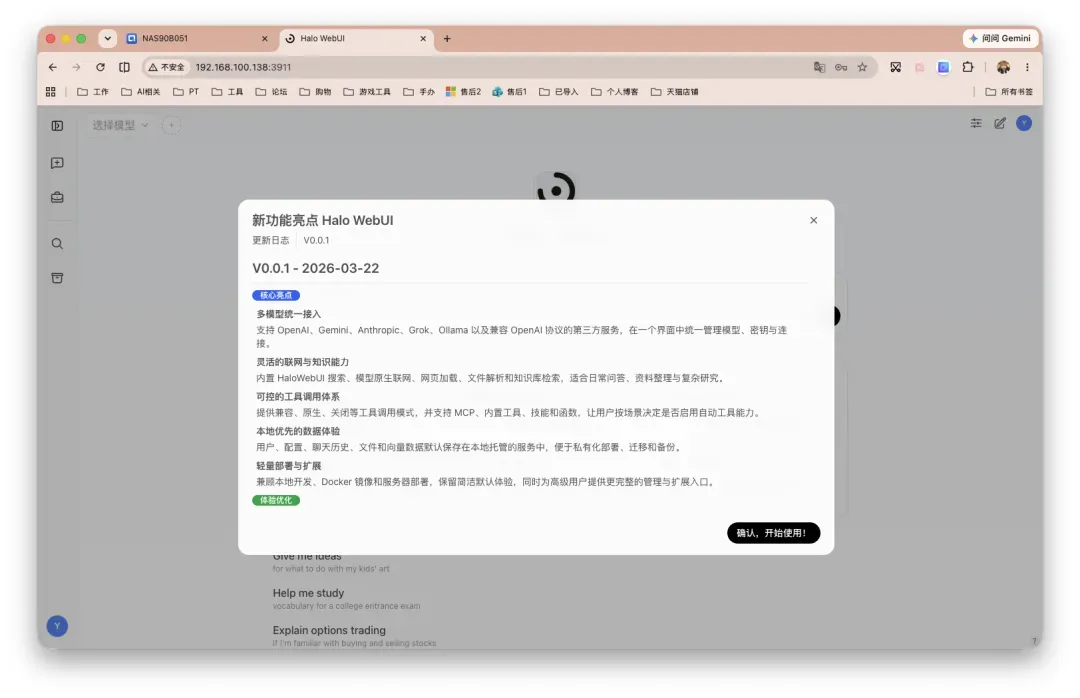This screenshot has height=698, width=1080.
Task: Click the user avatar at sidebar bottom
Action: (57, 626)
